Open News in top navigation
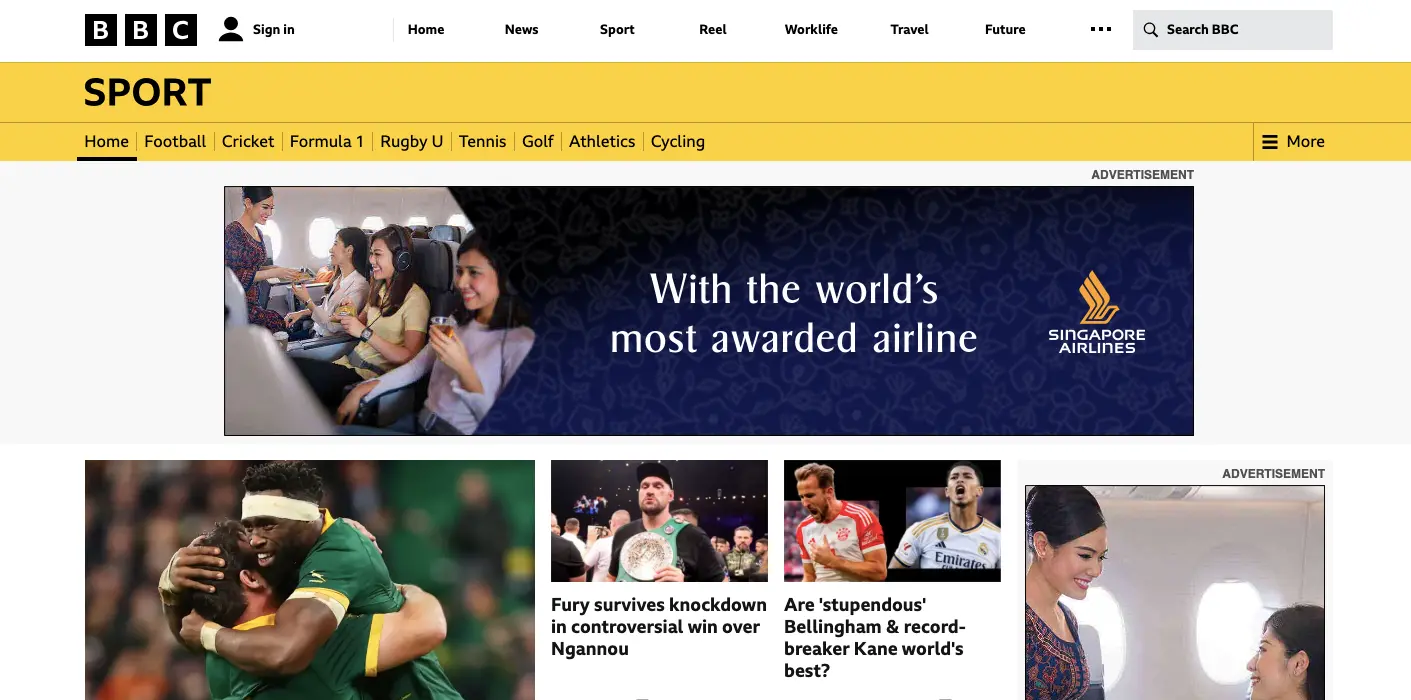The width and height of the screenshot is (1411, 700). [x=521, y=29]
